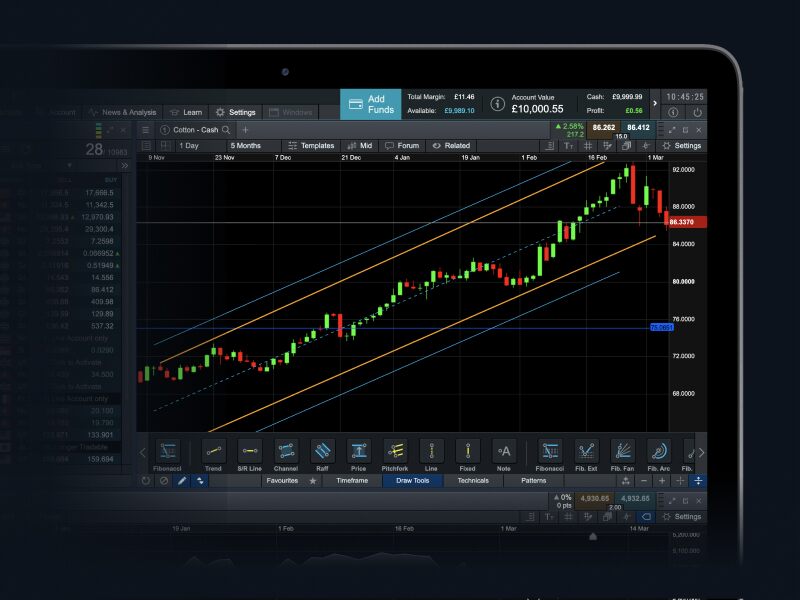Click the star icon next to Favourites
The height and width of the screenshot is (600, 800).
pos(313,481)
